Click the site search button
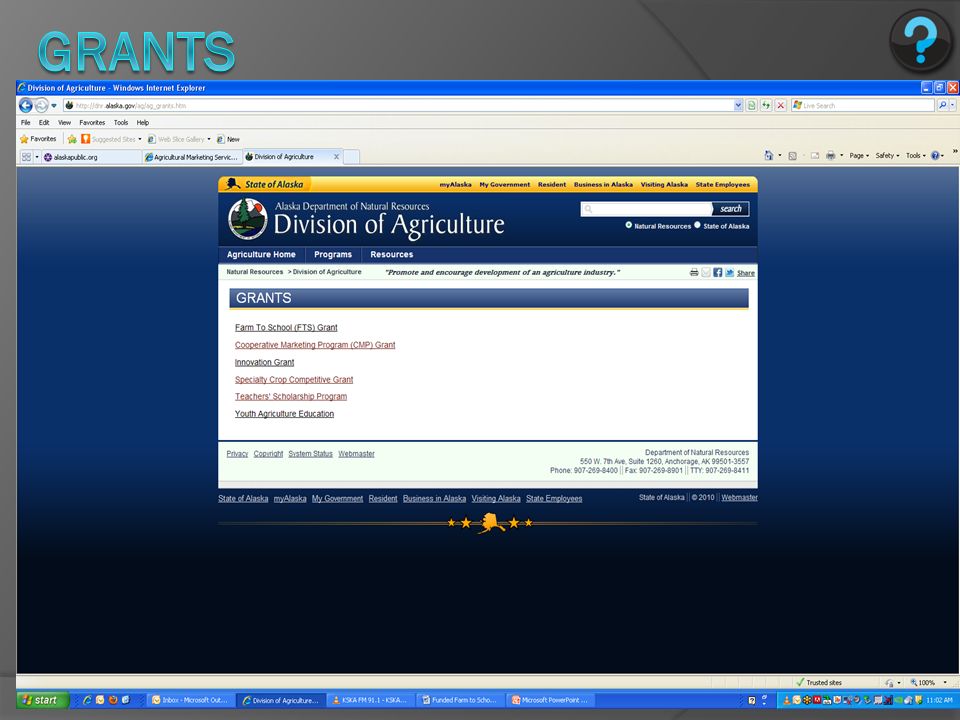 coord(730,209)
